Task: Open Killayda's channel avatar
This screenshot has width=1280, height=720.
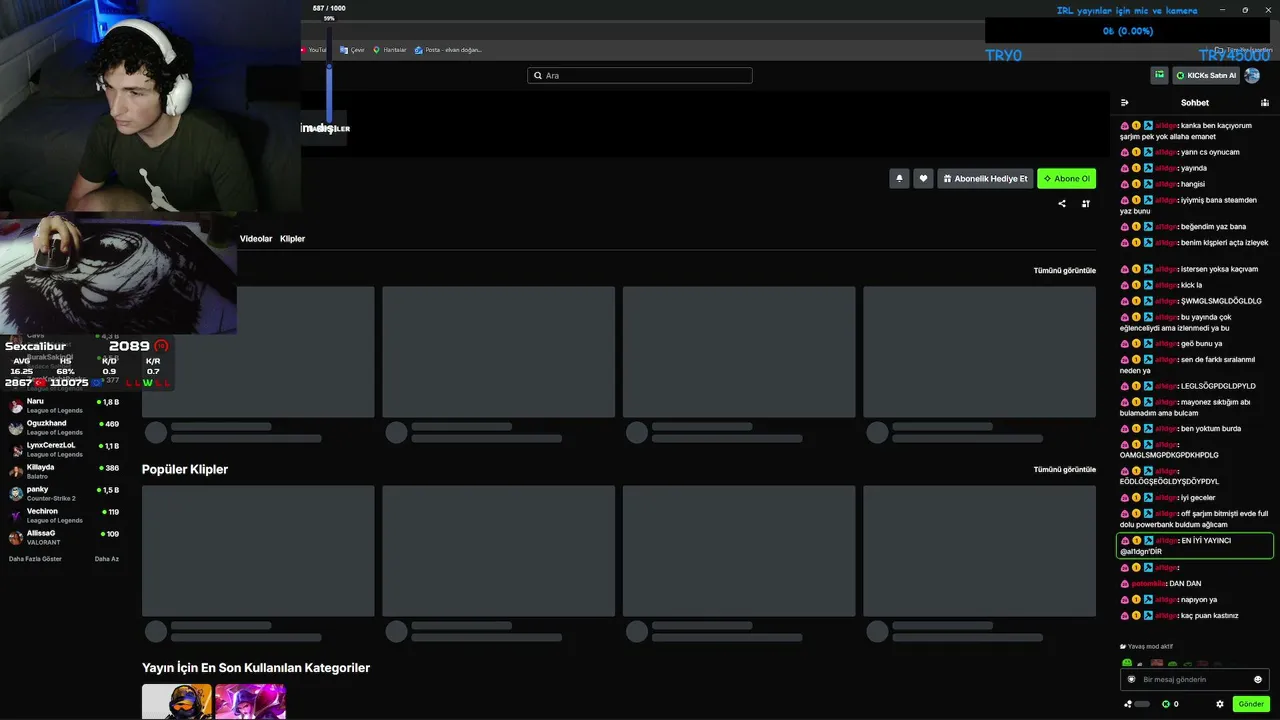Action: tap(16, 472)
